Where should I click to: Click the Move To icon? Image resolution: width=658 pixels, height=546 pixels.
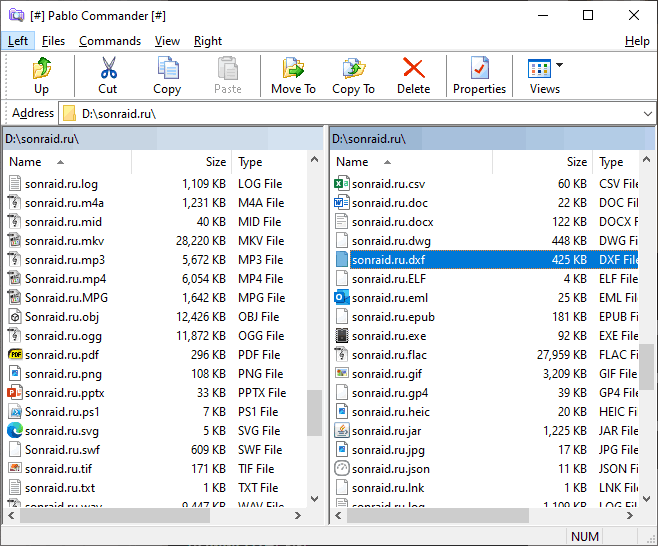[x=293, y=68]
